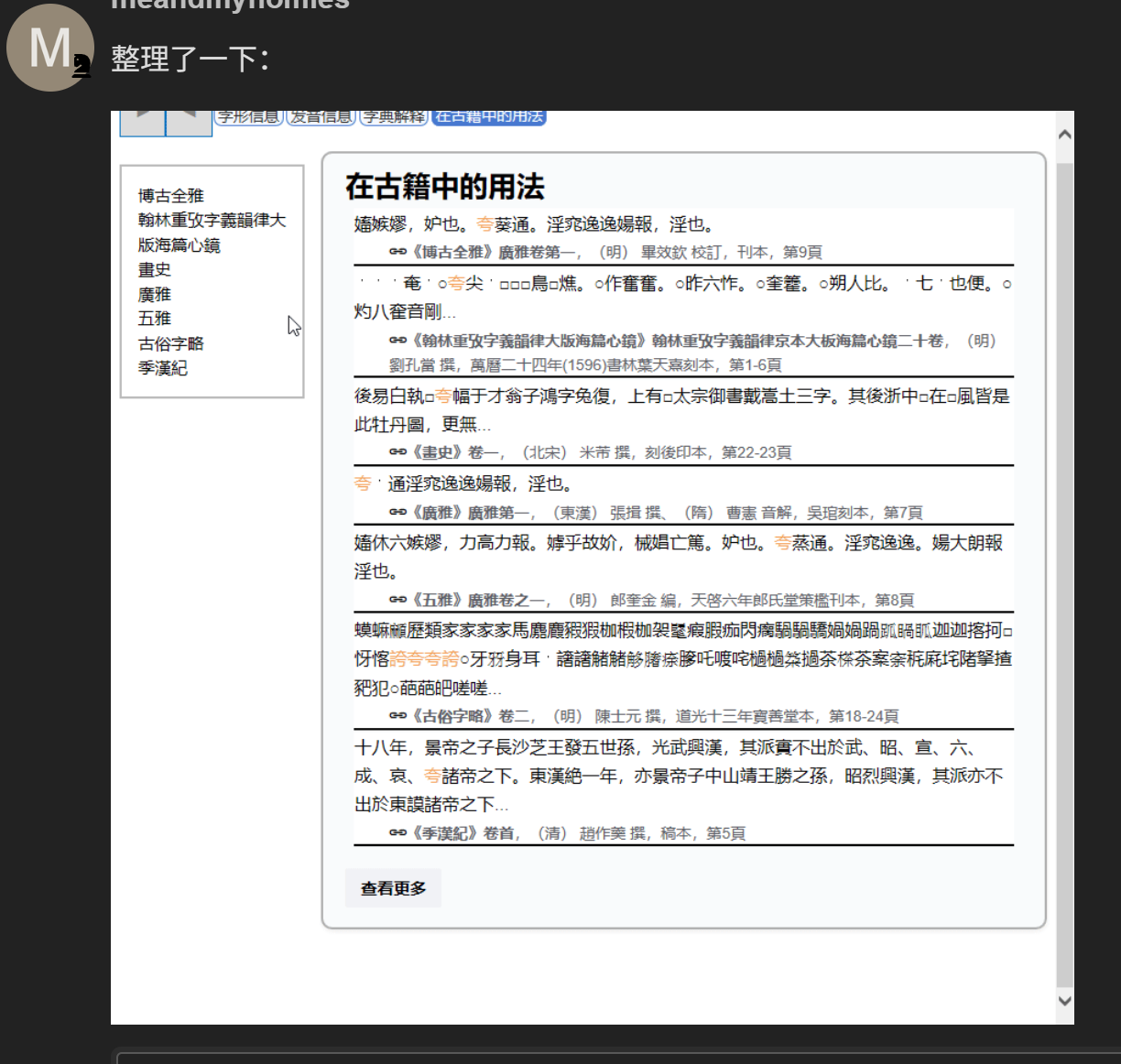The width and height of the screenshot is (1121, 1064).
Task: Click the link icon before 《廣雅》 citation
Action: coord(397,512)
